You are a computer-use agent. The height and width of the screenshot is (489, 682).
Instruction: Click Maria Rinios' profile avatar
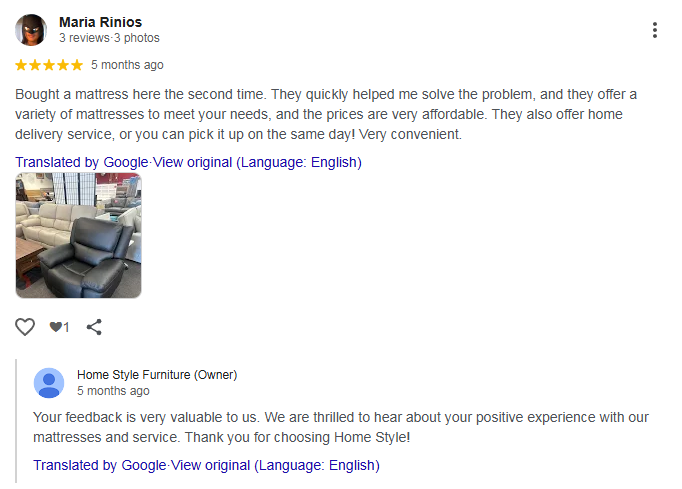[31, 30]
